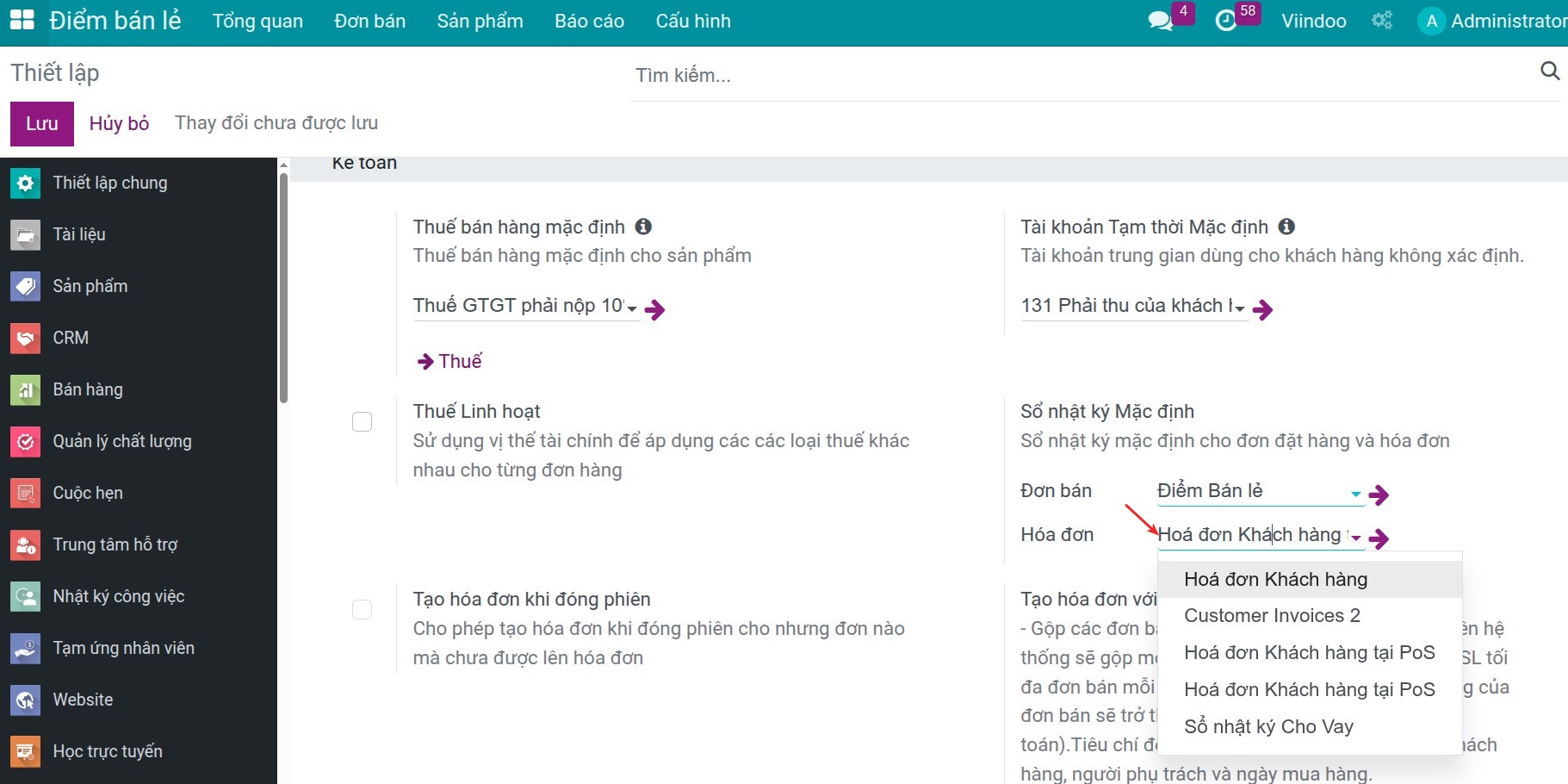Enable Thuế Linh hoạt checkbox
Image resolution: width=1568 pixels, height=784 pixels.
[x=362, y=422]
